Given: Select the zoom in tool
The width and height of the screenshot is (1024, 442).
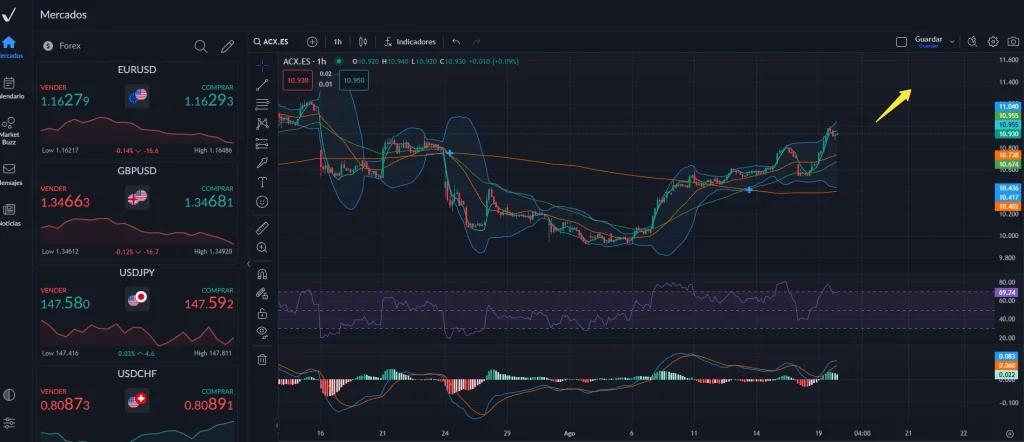Looking at the screenshot, I should pos(262,247).
